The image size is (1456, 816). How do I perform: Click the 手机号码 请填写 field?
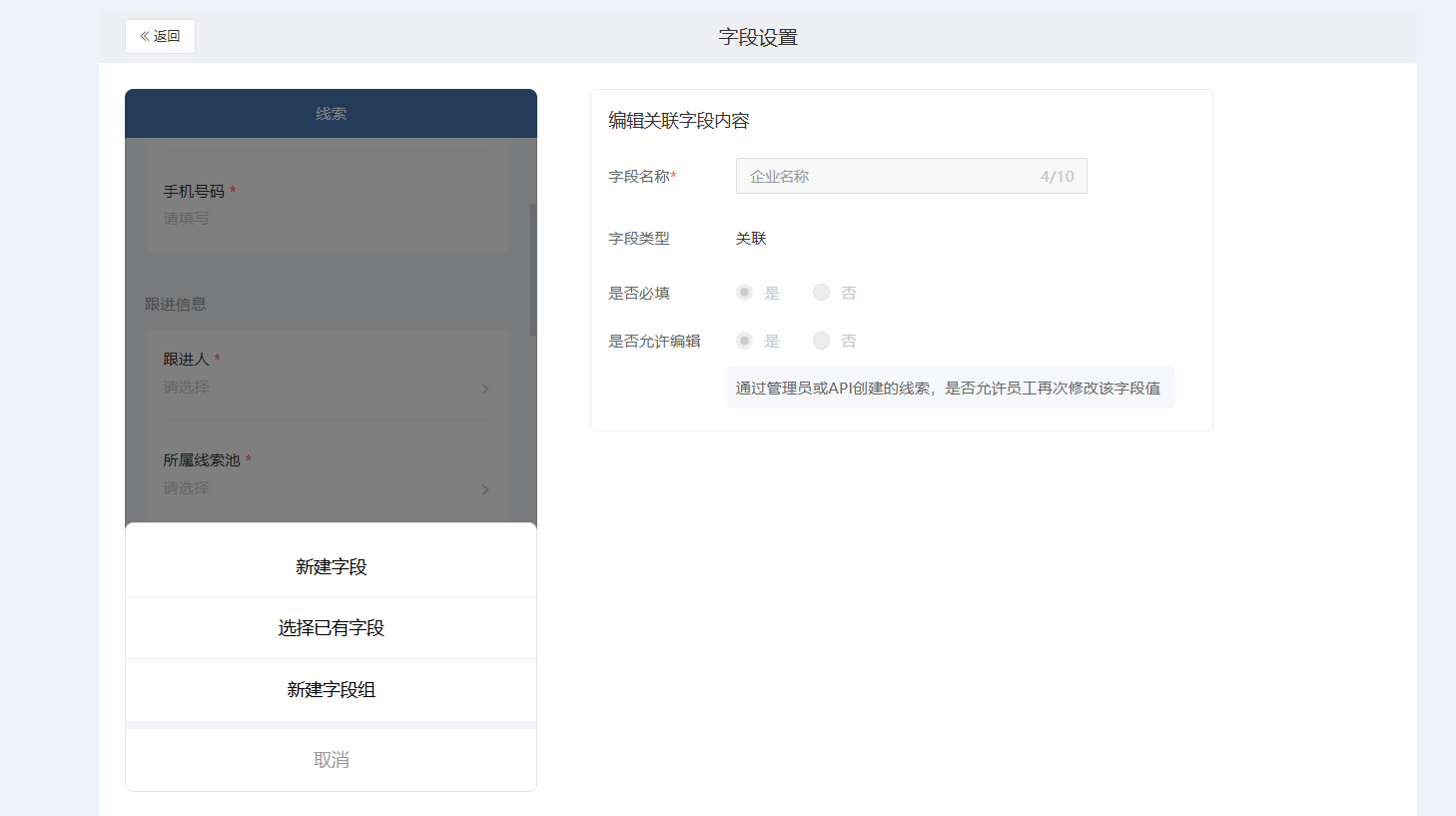[x=187, y=219]
